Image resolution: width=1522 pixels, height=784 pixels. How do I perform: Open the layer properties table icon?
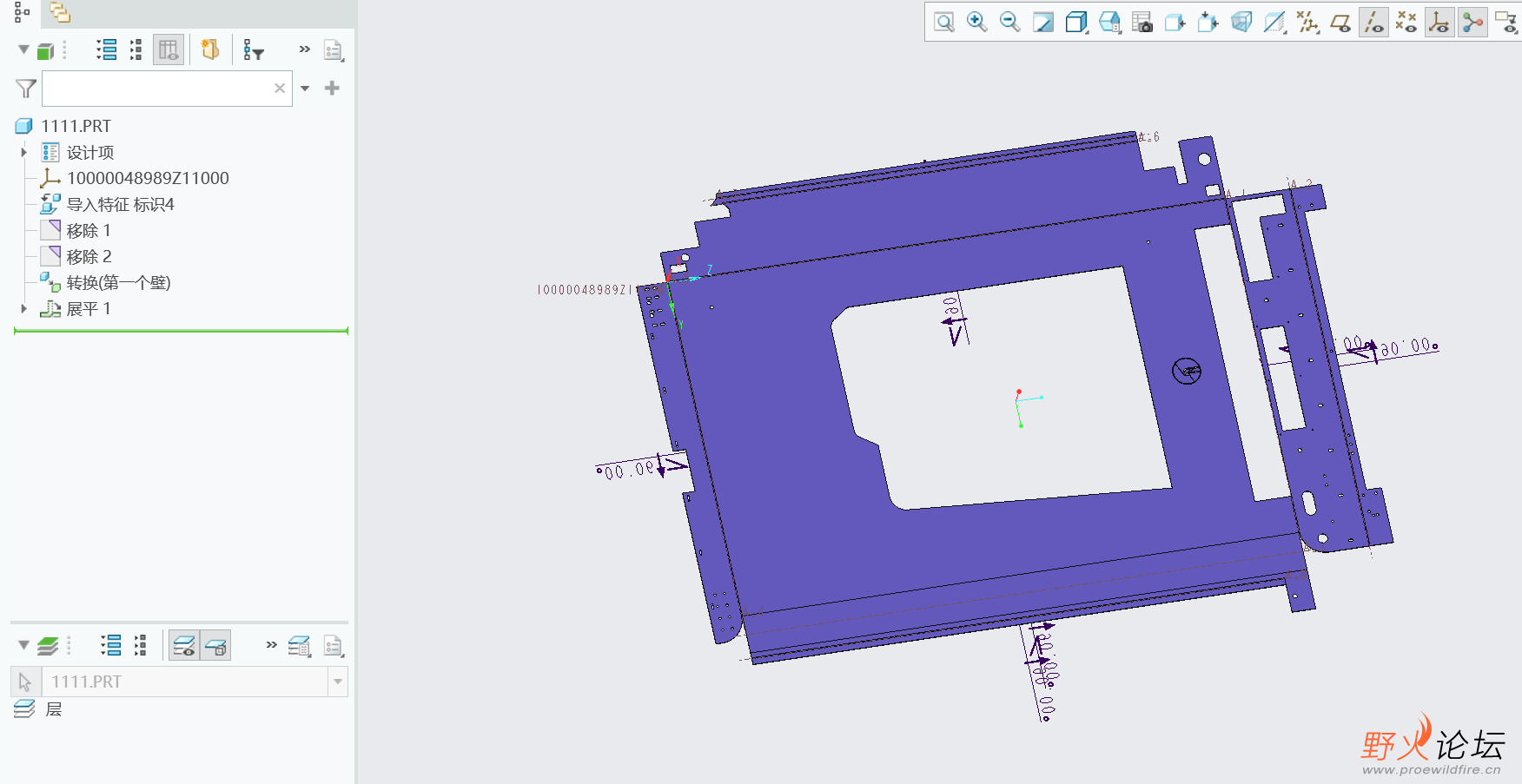pyautogui.click(x=300, y=645)
